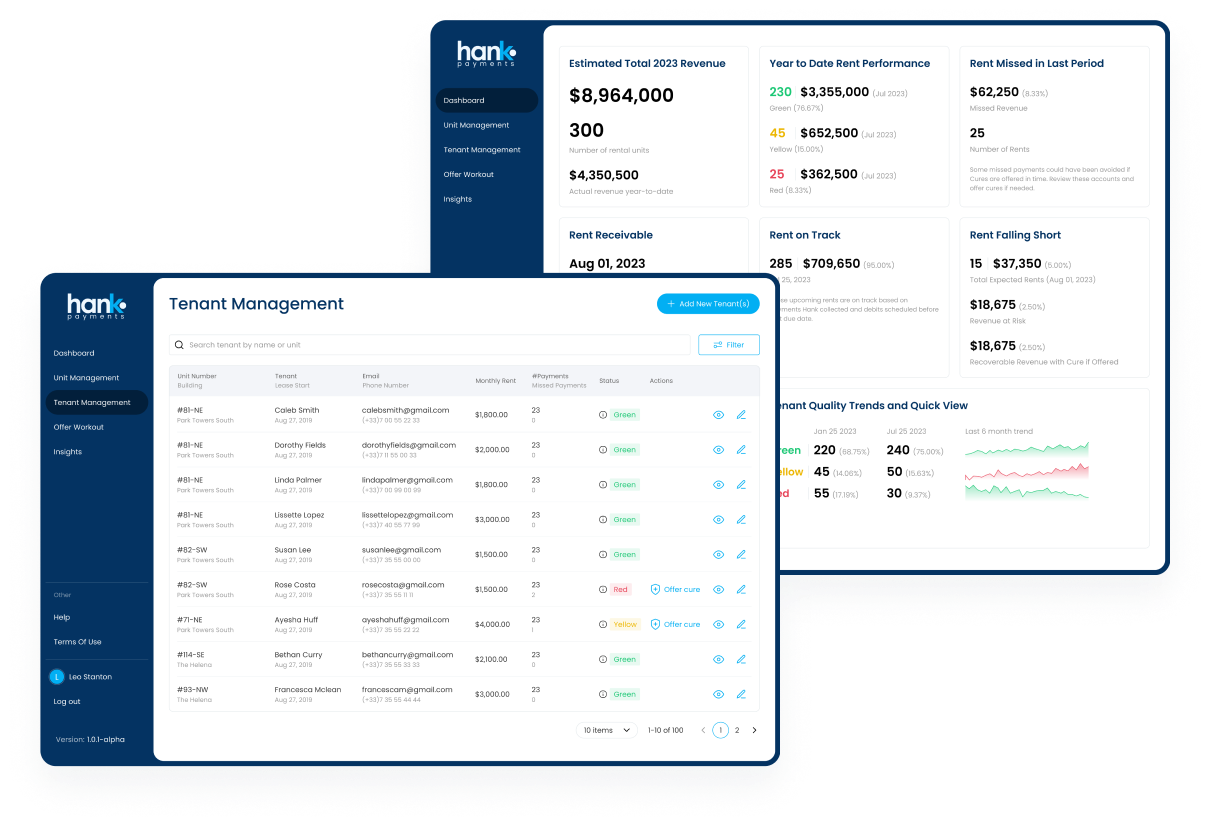Select Insights in the dashboard sidebar

pos(458,199)
